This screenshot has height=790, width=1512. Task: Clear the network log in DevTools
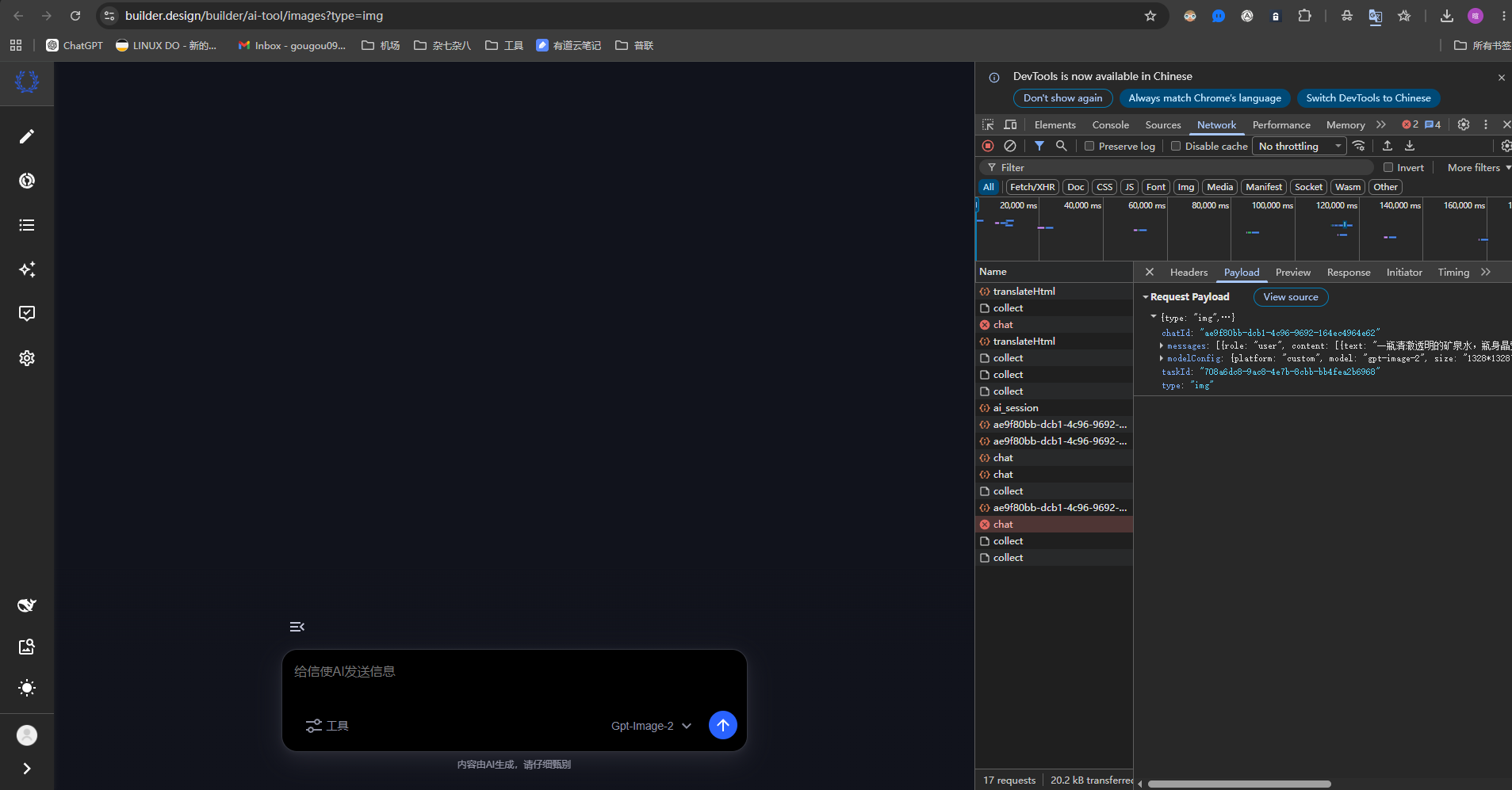pos(1010,146)
